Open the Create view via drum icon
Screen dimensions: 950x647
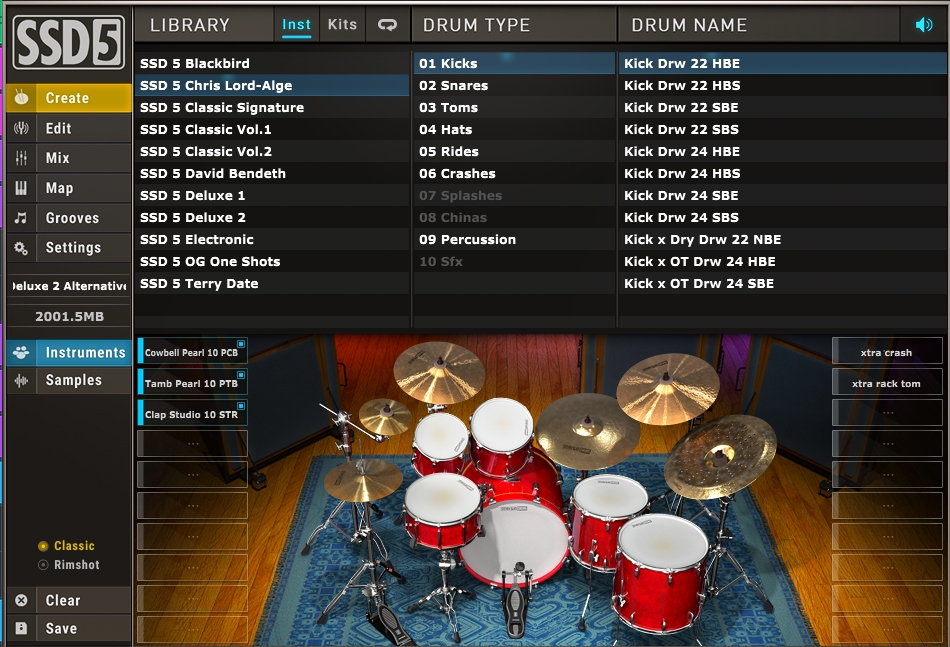21,98
